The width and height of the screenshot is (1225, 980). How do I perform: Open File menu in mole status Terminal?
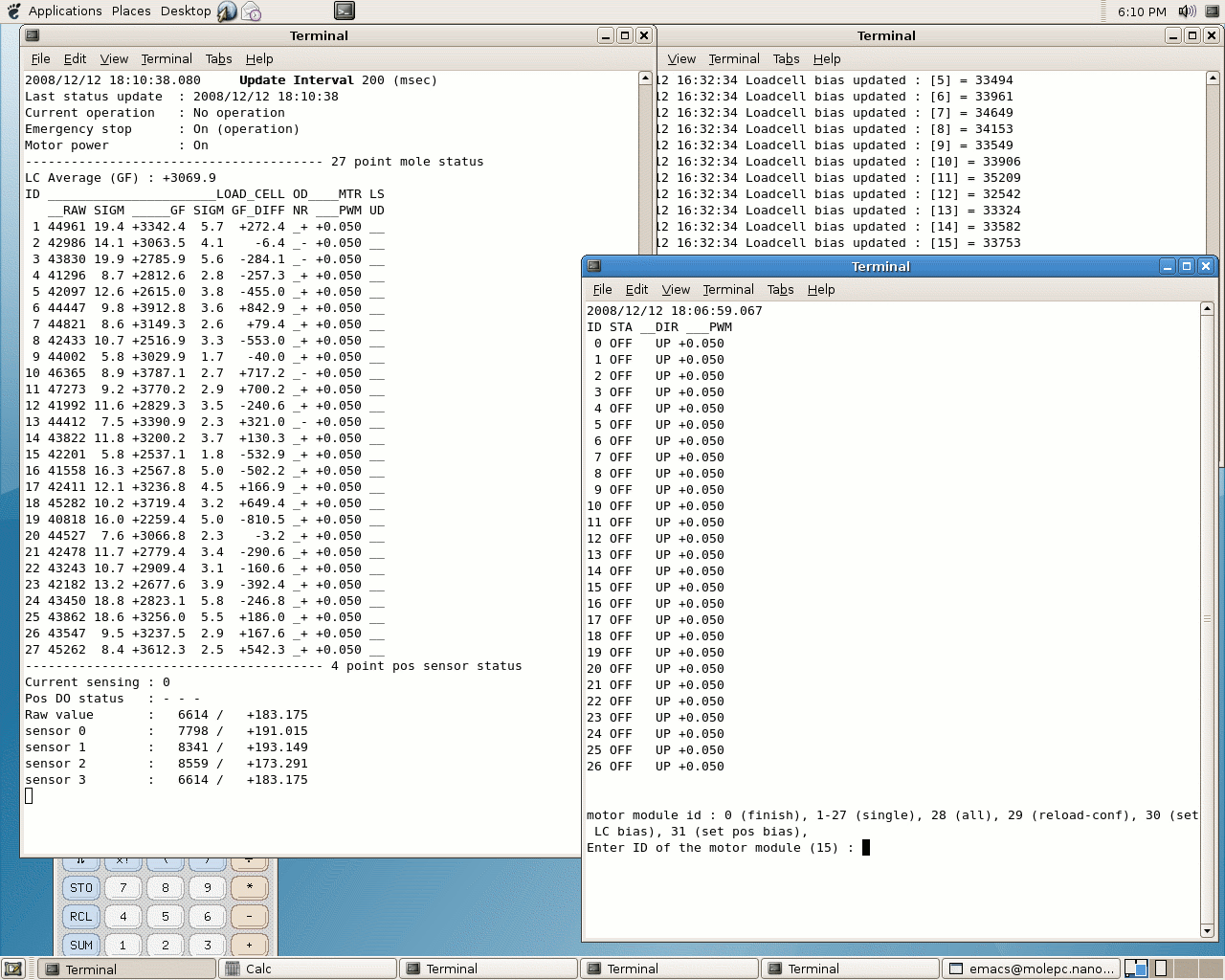(41, 58)
